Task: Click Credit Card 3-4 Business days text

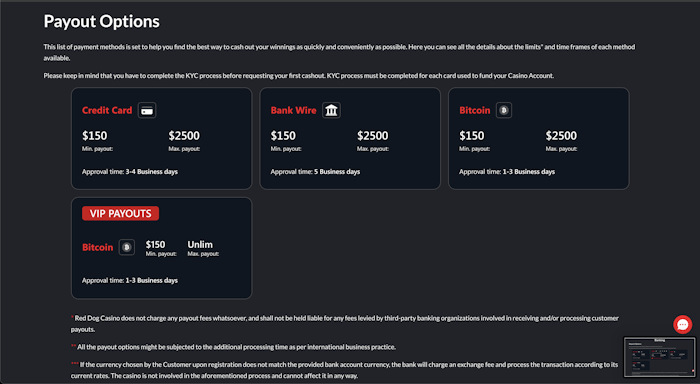Action: point(151,171)
